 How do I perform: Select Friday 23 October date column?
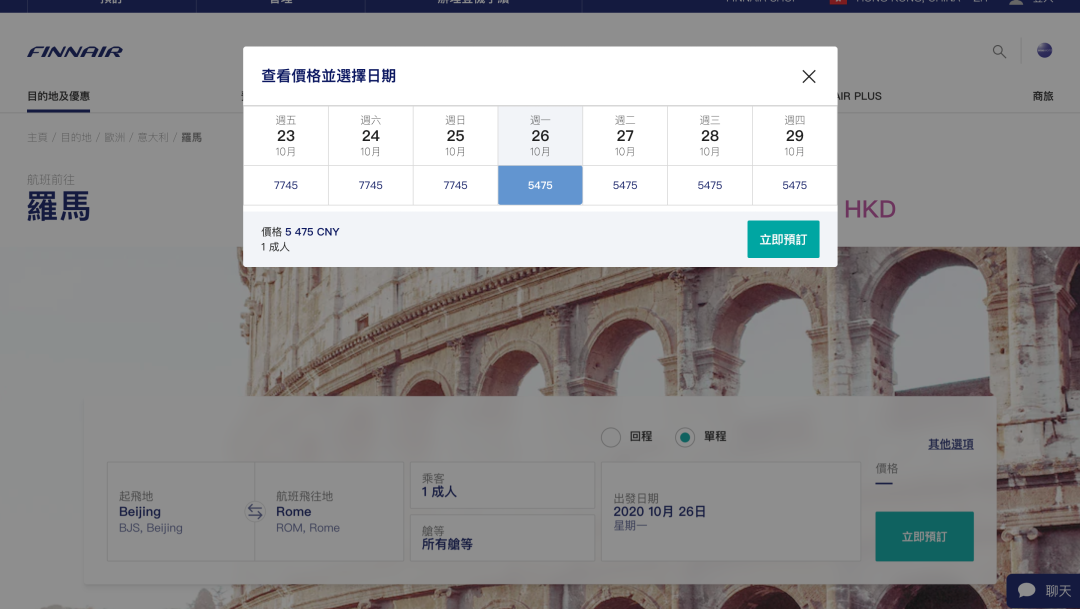(286, 136)
